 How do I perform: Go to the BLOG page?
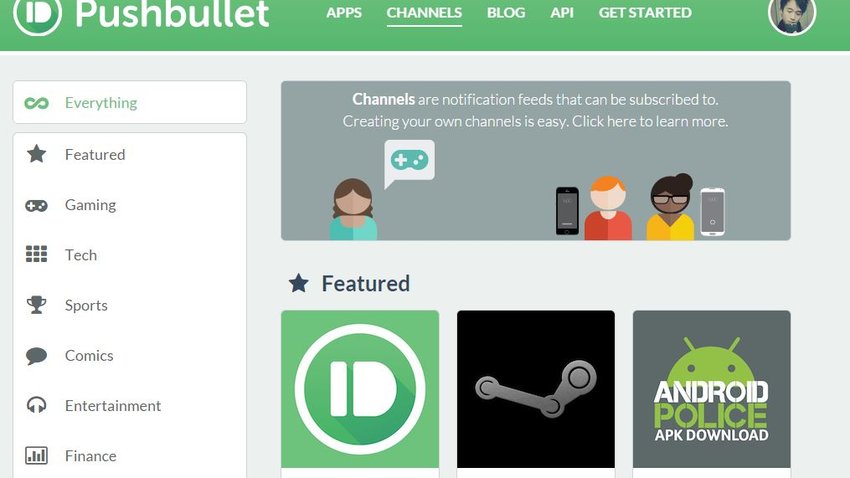coord(506,13)
